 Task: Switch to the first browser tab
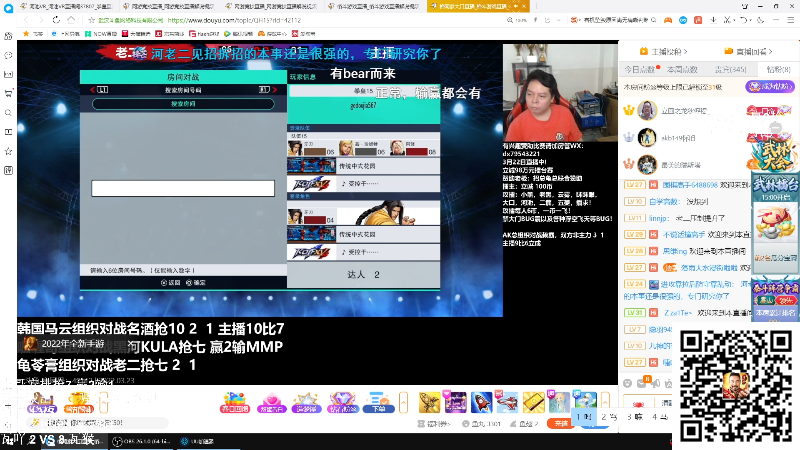pos(66,6)
